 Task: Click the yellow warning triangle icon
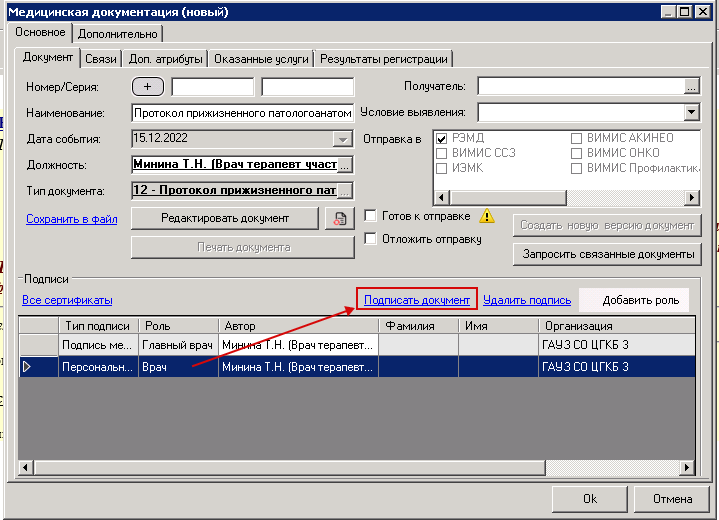[487, 216]
